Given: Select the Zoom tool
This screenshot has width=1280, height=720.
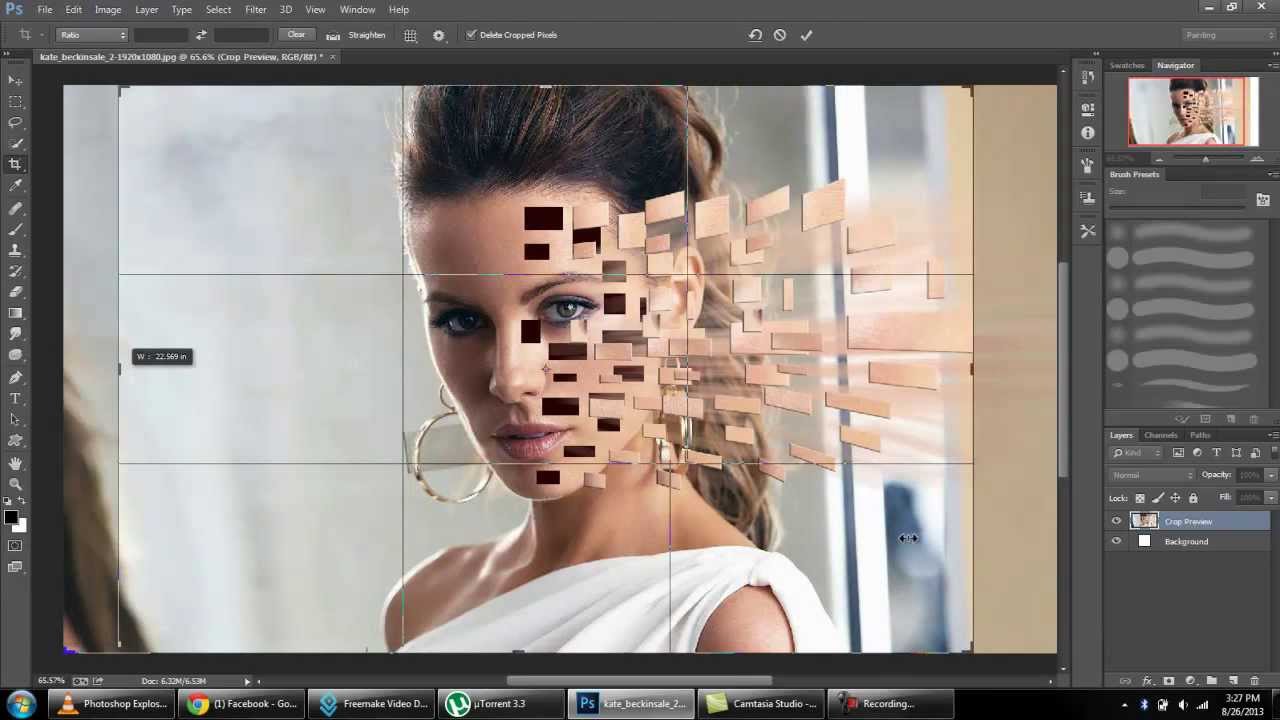Looking at the screenshot, I should pyautogui.click(x=15, y=484).
